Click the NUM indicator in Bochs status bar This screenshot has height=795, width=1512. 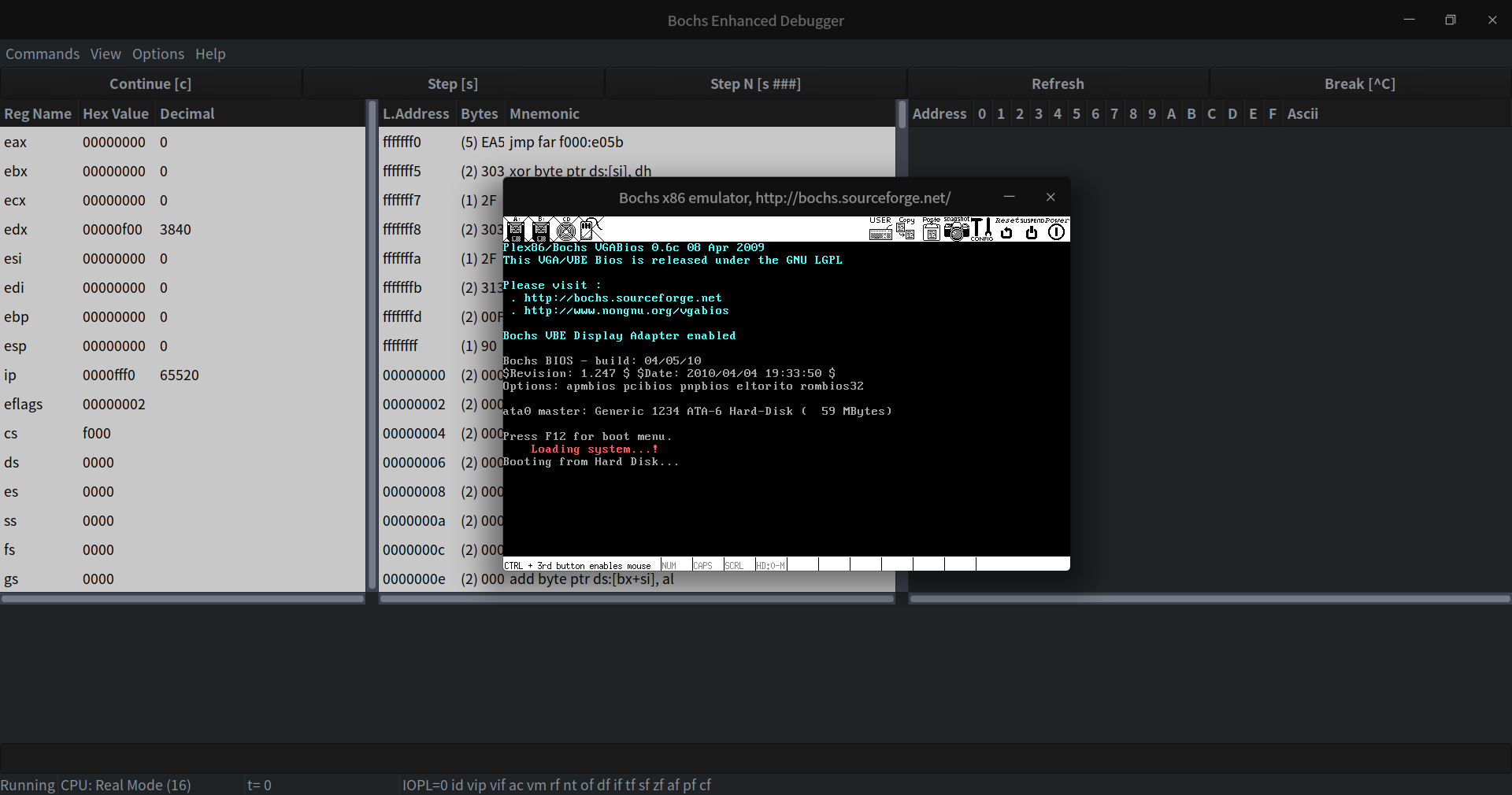(676, 564)
